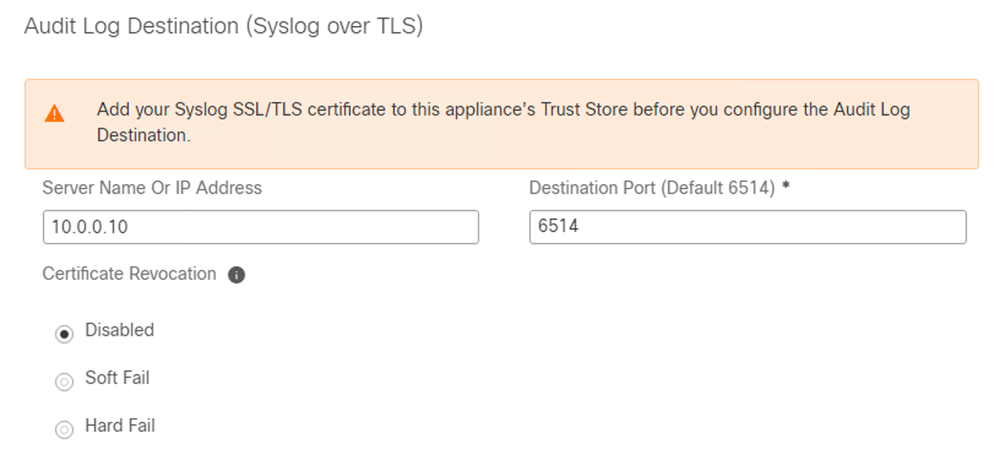Open the Certificate Revocation info tooltip icon
999x454 pixels.
coord(236,275)
